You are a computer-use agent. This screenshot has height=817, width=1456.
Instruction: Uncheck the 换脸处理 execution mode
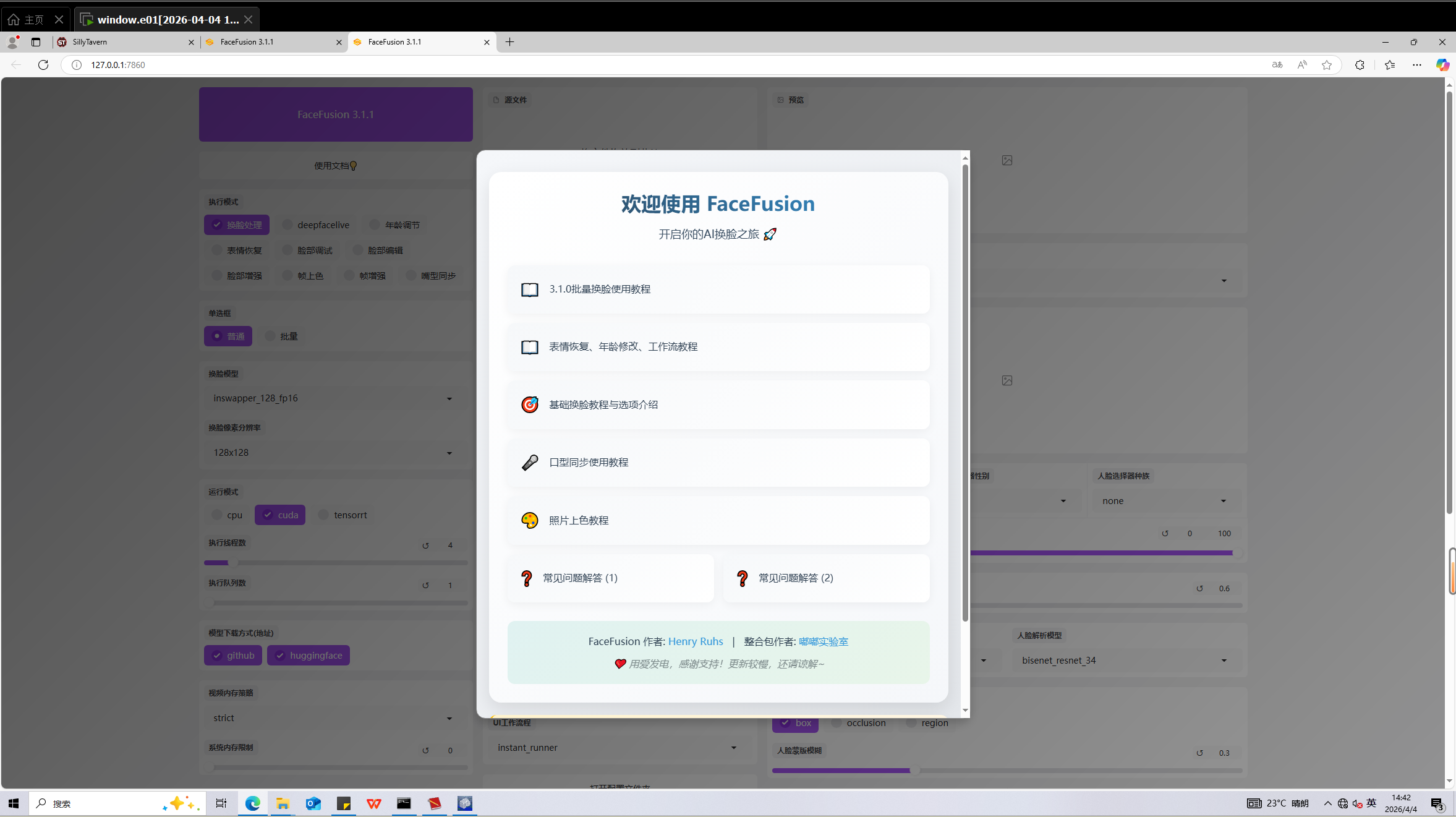(237, 225)
